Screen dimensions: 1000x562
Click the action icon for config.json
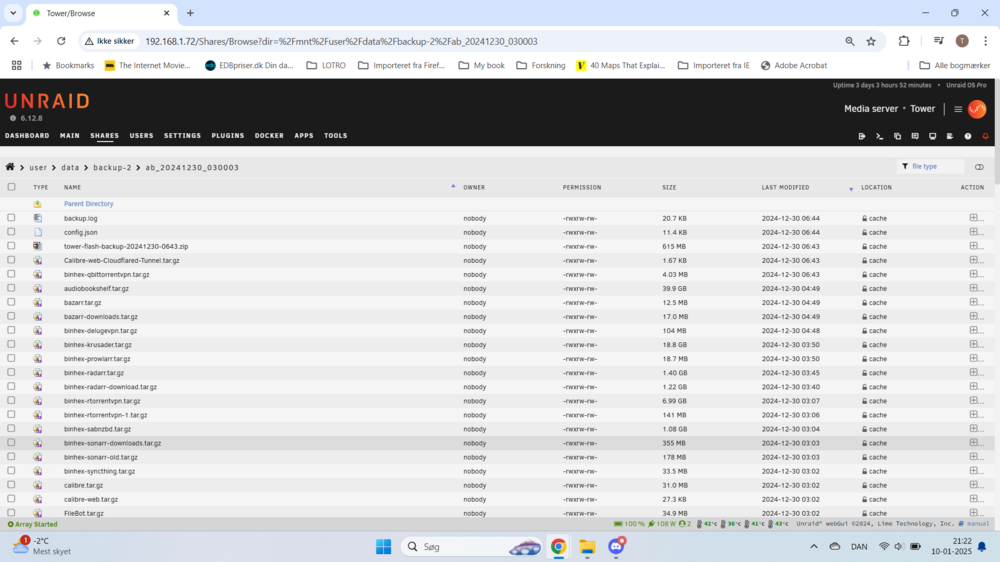click(x=976, y=232)
